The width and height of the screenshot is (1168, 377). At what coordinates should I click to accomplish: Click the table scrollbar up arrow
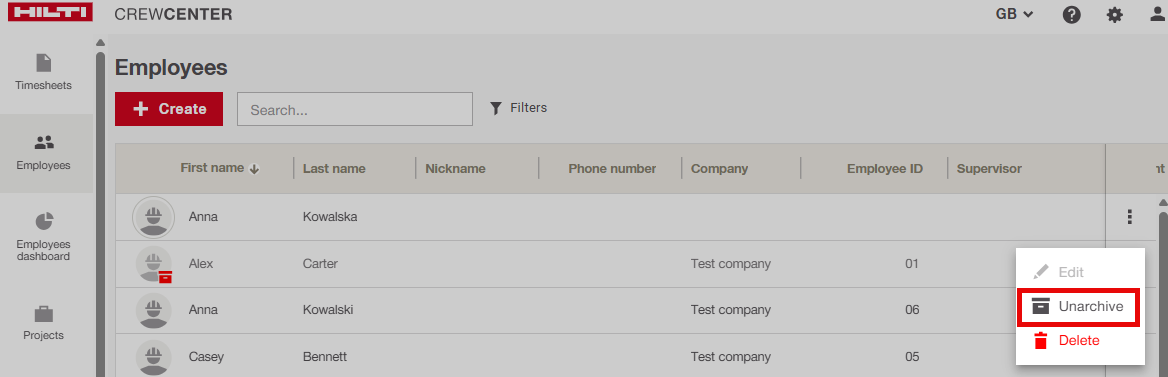(1163, 203)
